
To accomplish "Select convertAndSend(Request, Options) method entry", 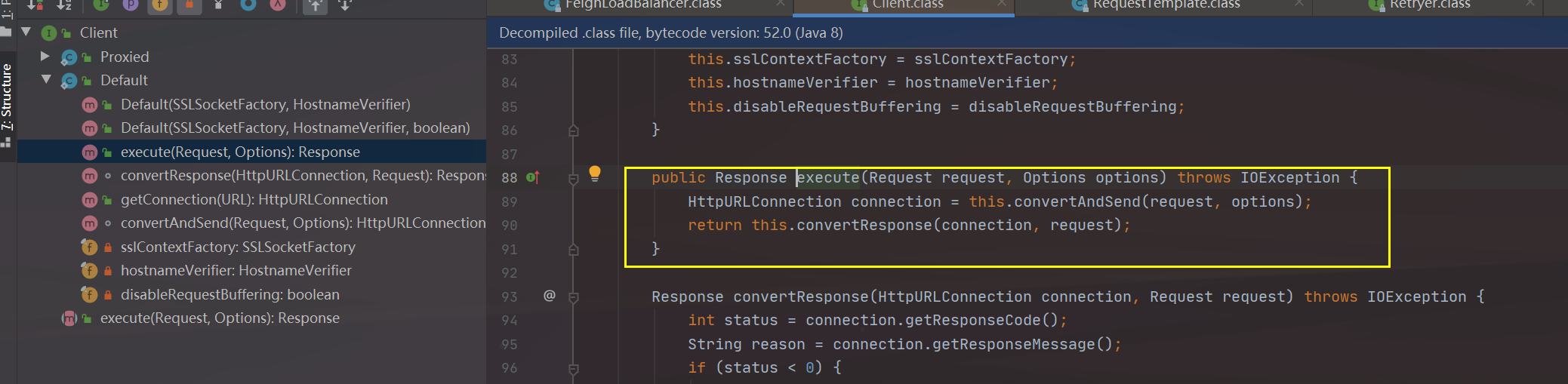I will click(x=251, y=223).
